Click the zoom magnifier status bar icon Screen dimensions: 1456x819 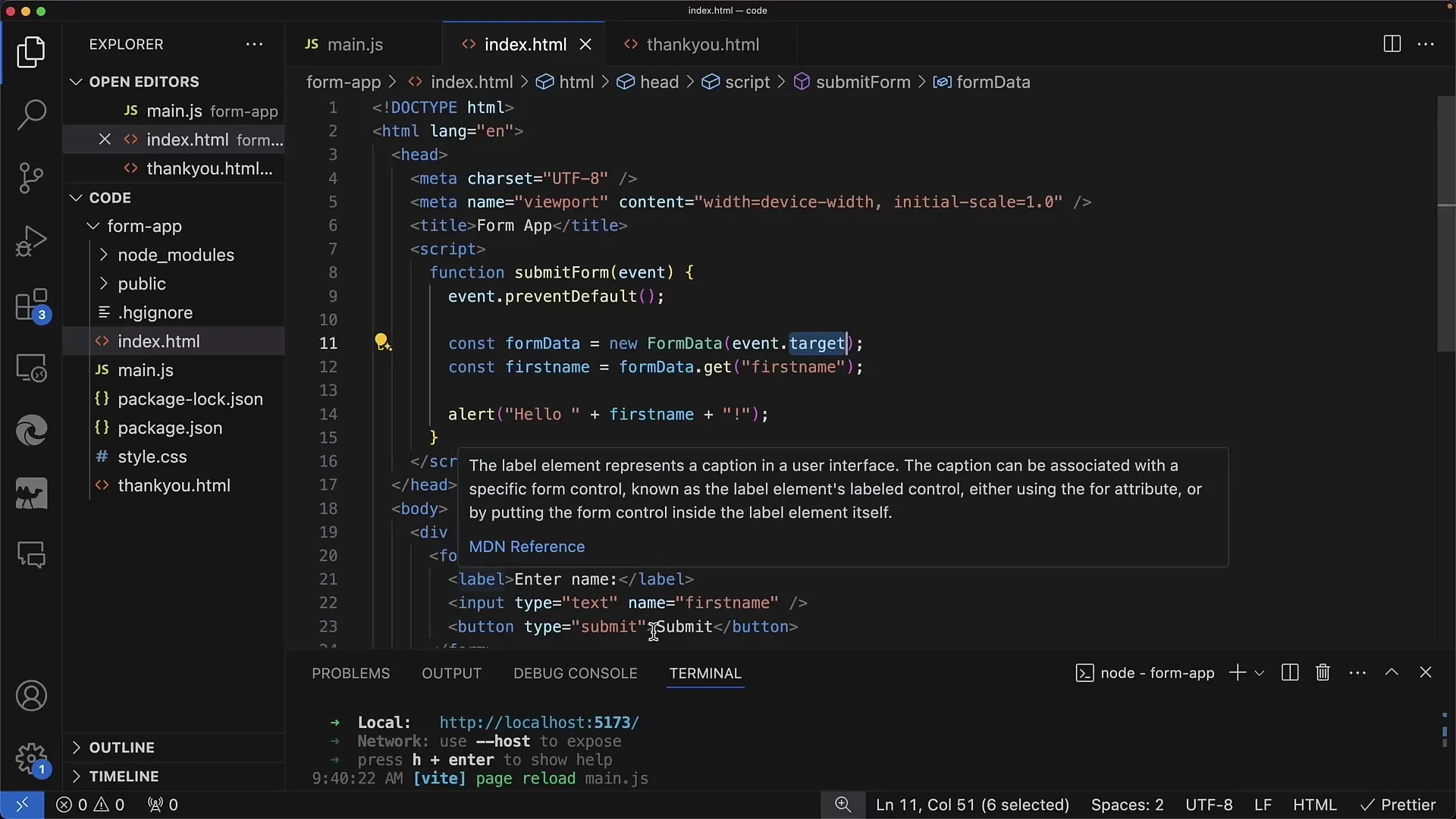(843, 805)
